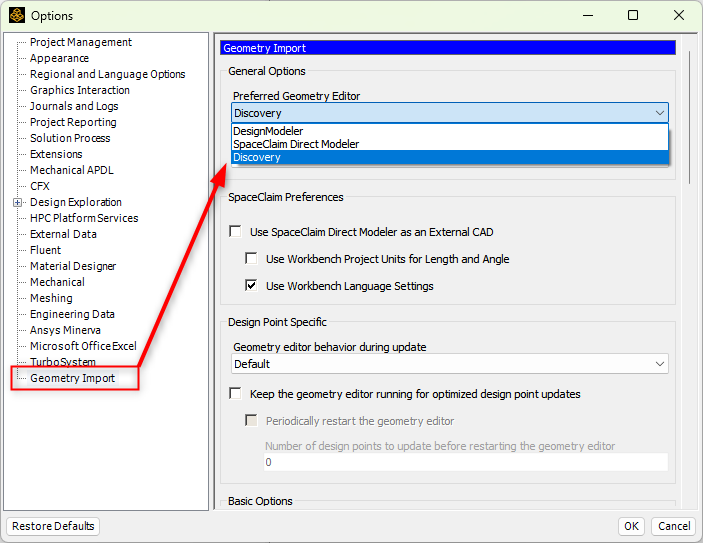The width and height of the screenshot is (703, 543).
Task: Open Fluent settings
Action: 45,250
